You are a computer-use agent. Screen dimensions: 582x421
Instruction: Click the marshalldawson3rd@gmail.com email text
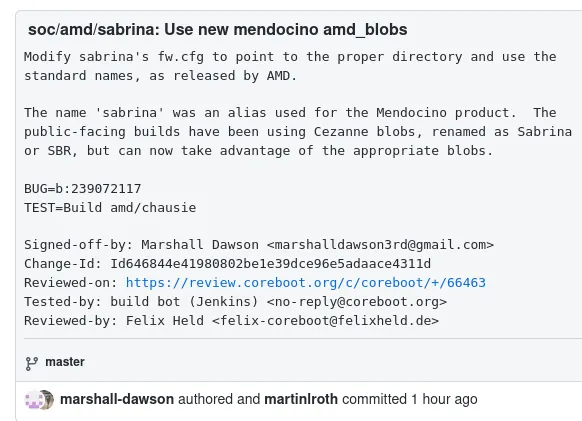pyautogui.click(x=380, y=245)
